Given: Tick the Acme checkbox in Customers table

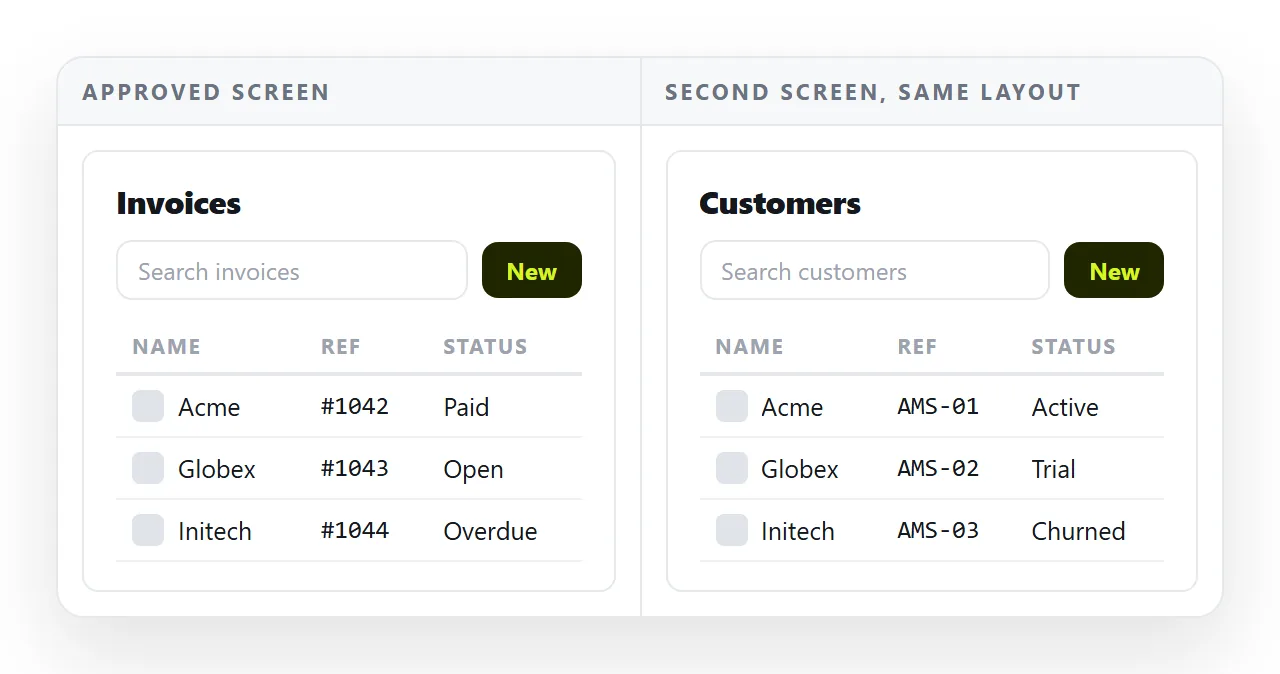Looking at the screenshot, I should point(732,406).
